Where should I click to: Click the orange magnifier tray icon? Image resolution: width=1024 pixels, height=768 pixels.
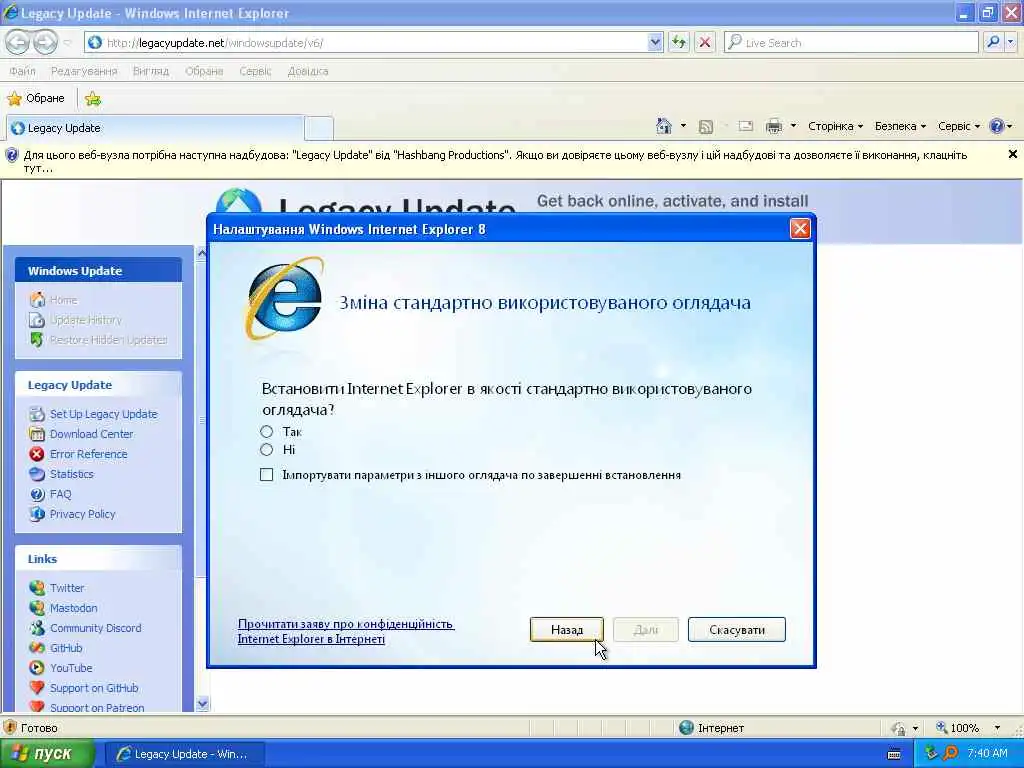pos(951,754)
